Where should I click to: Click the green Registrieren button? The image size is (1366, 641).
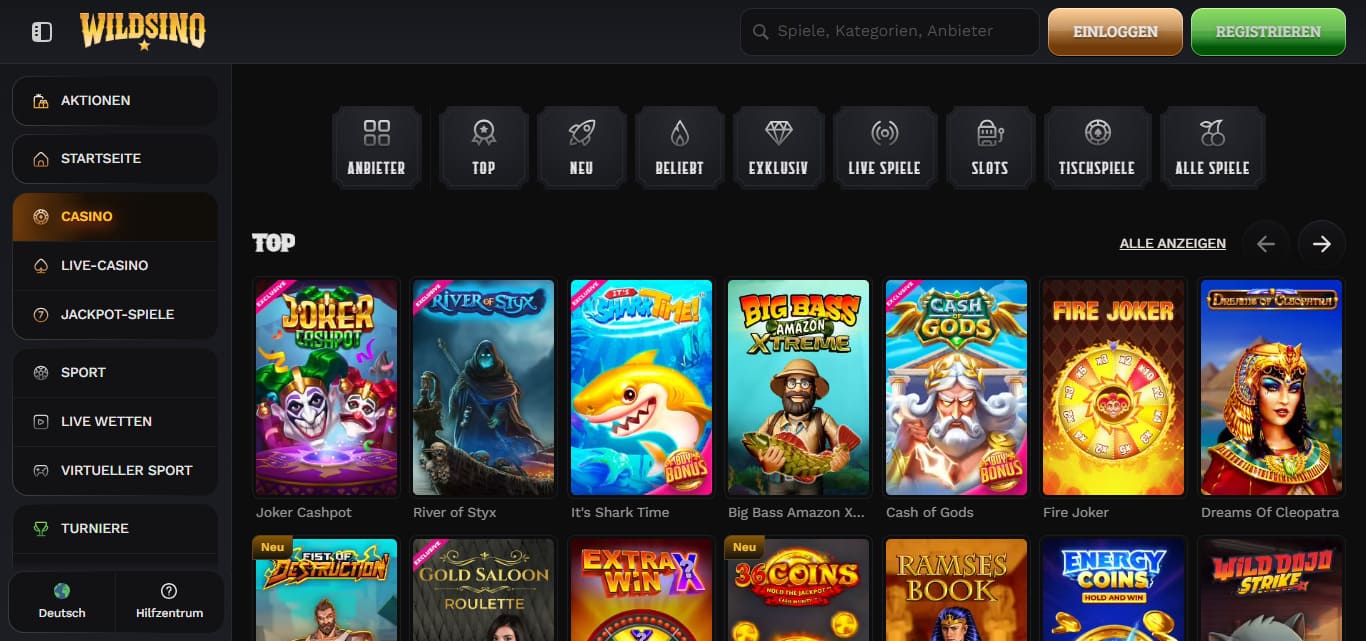point(1268,32)
